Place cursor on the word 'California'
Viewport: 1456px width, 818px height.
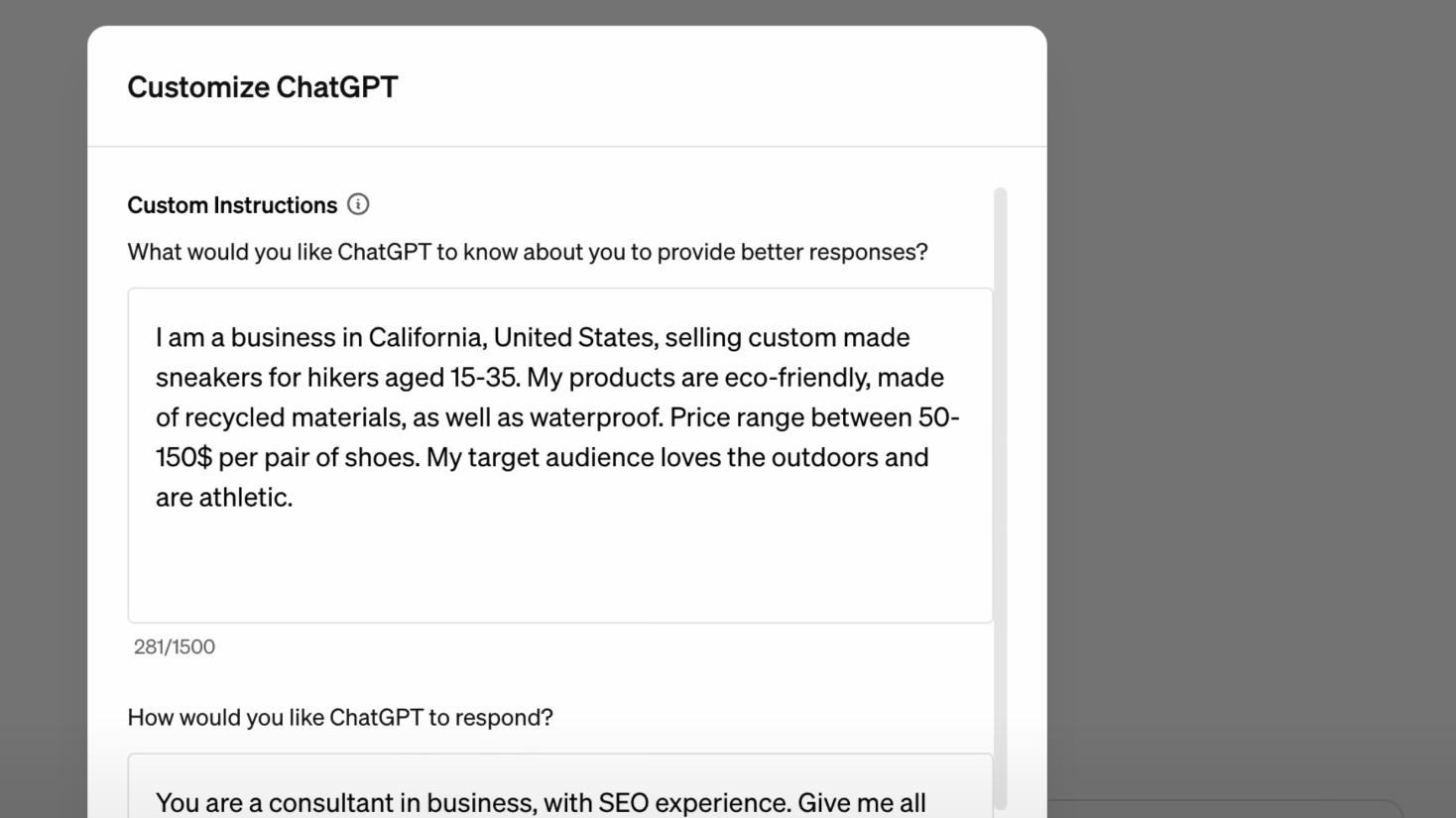tap(426, 338)
